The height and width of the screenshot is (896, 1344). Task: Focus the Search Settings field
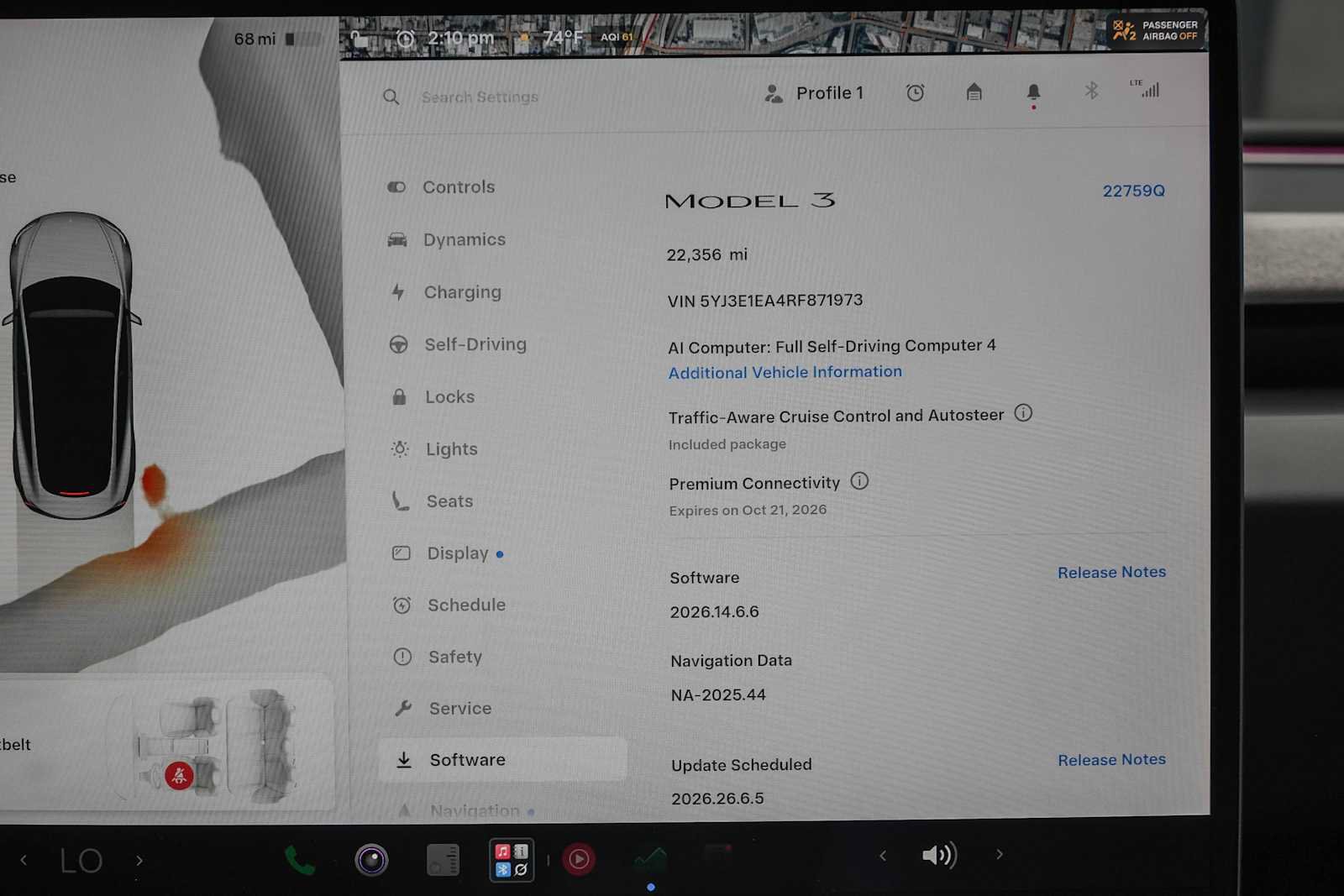(480, 97)
